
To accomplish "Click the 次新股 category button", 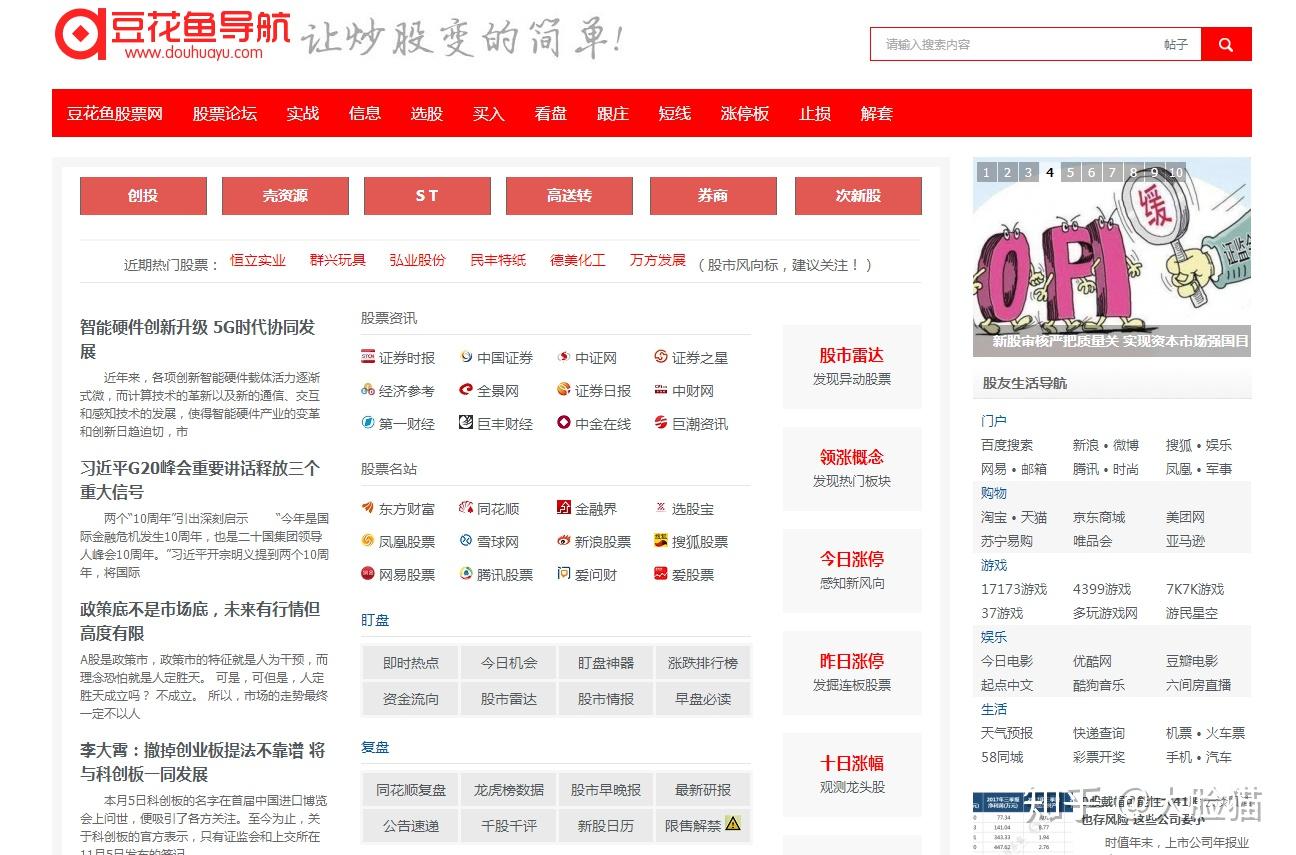I will [858, 196].
